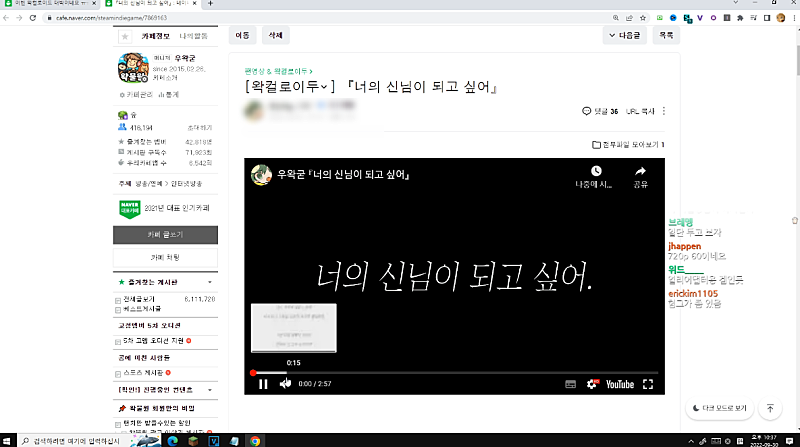This screenshot has width=800, height=447.
Task: Toggle dark mode view button
Action: (720, 408)
